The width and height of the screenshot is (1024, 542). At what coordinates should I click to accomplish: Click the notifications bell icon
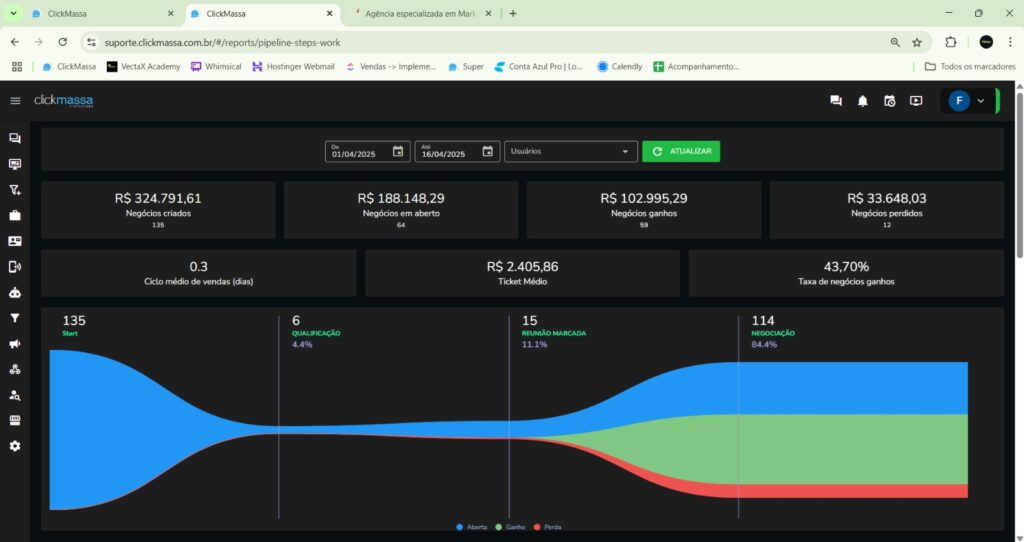pyautogui.click(x=862, y=101)
